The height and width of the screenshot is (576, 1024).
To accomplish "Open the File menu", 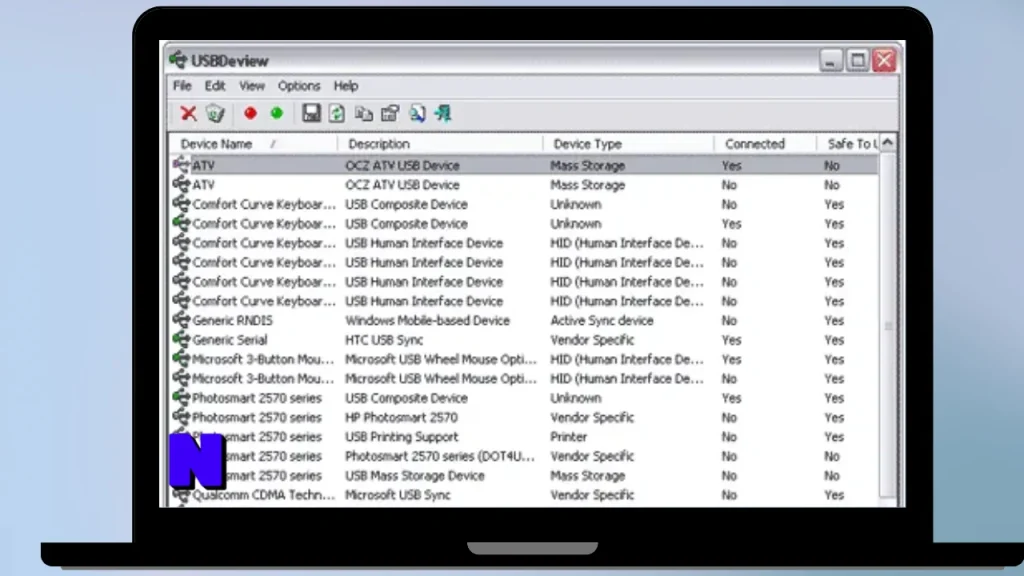I will tap(182, 86).
